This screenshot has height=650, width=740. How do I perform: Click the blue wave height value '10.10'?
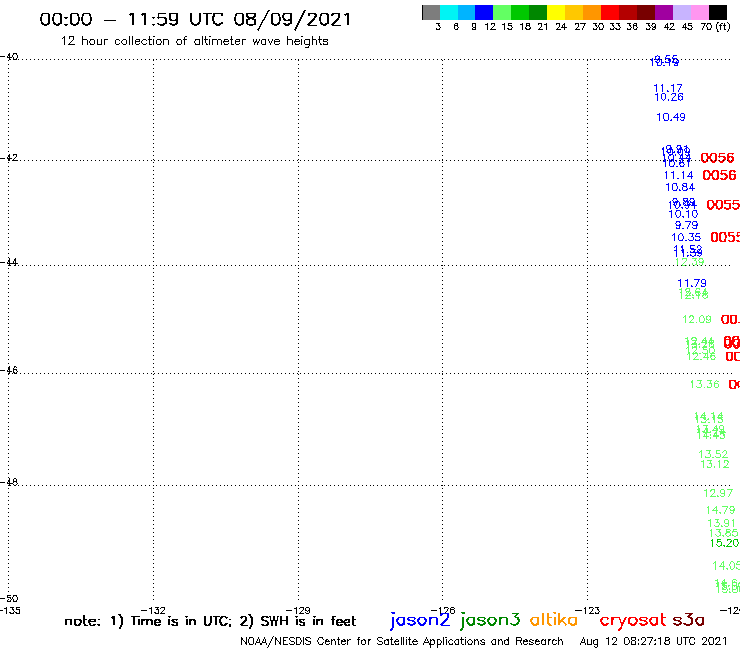683,214
